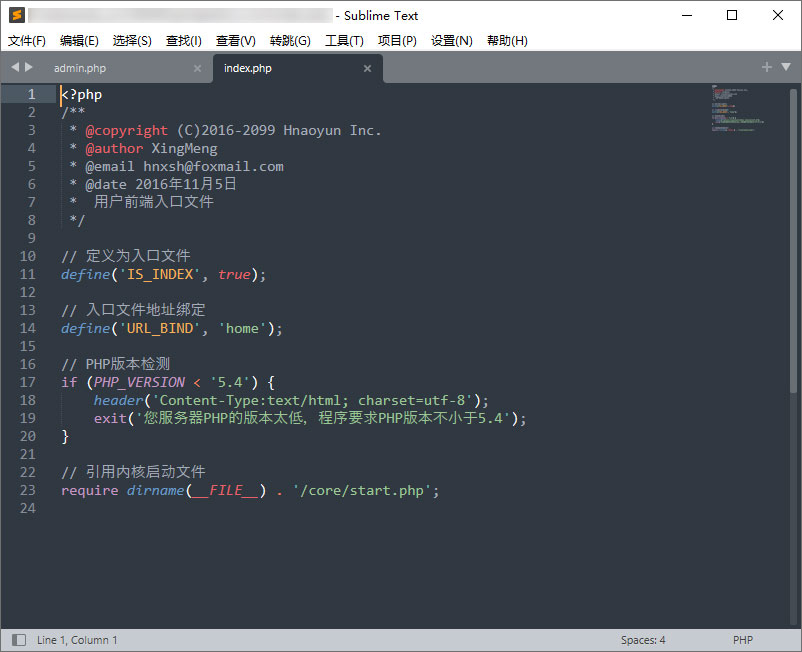Close the index.php tab
The image size is (802, 652).
[366, 69]
